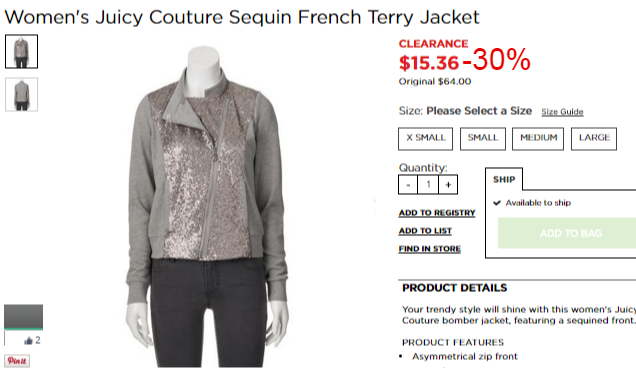636x368 pixels.
Task: Click the quantity number field
Action: click(x=428, y=185)
